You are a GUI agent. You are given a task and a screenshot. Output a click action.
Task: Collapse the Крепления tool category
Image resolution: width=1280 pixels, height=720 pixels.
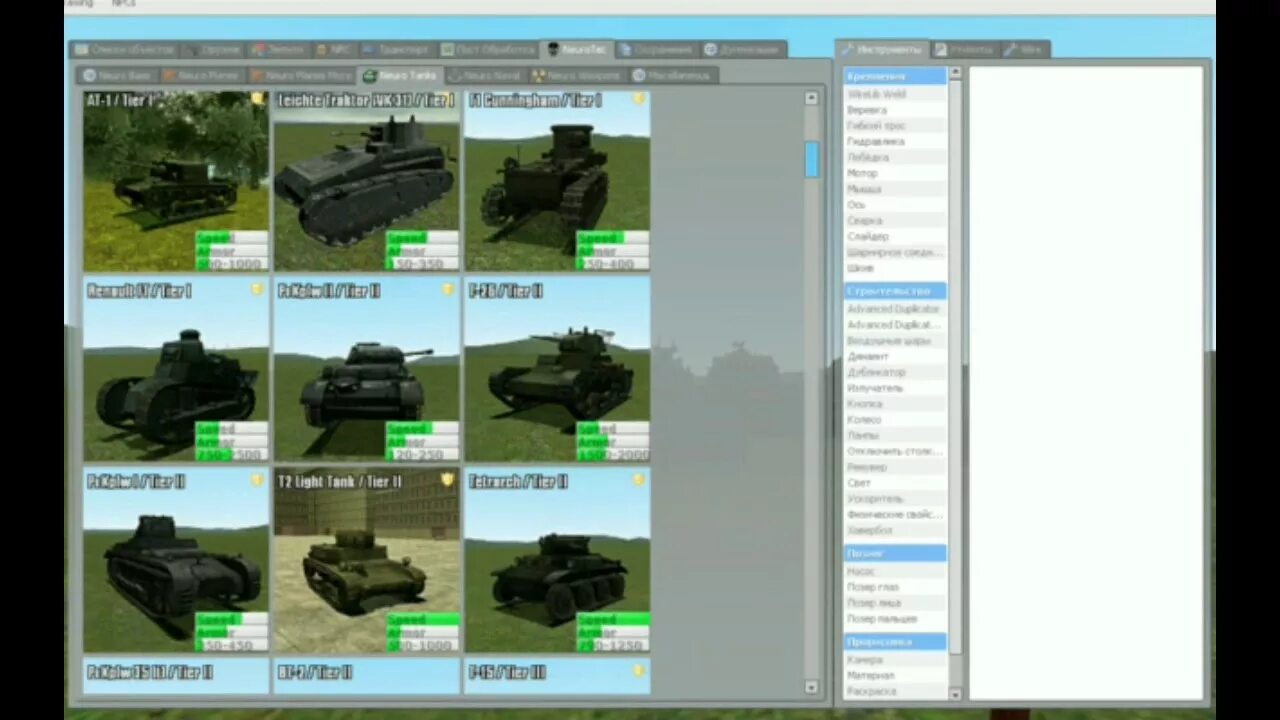coord(895,76)
